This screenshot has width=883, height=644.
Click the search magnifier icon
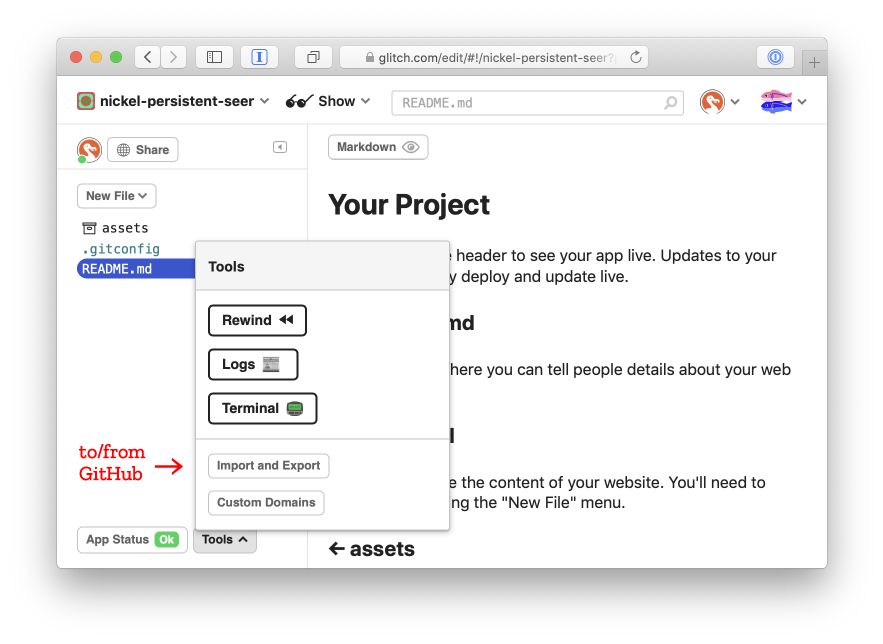[x=670, y=103]
